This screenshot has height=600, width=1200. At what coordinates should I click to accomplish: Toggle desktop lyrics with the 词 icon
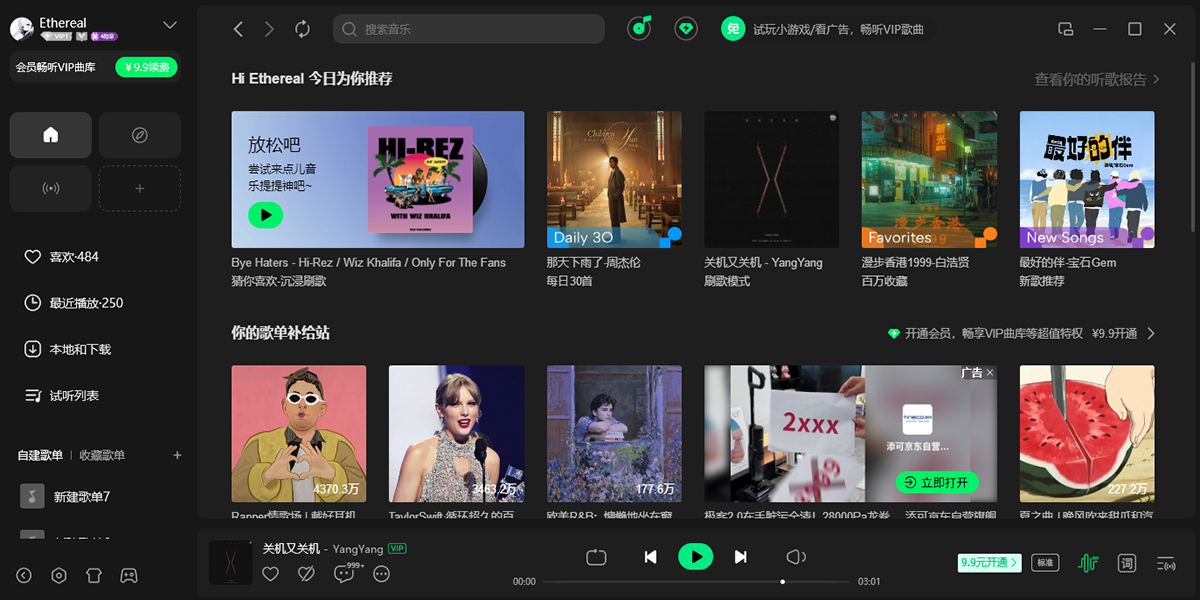1127,563
